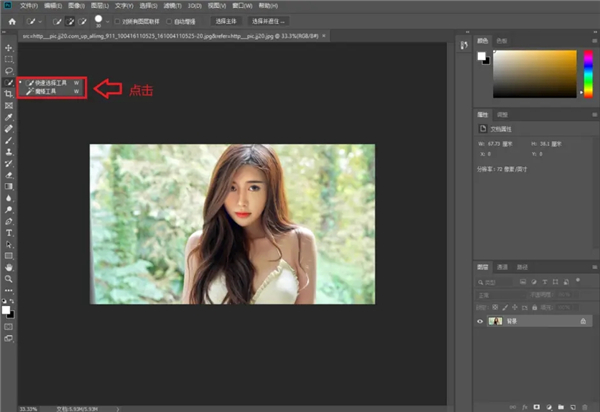Select the Eyedropper tool
Viewport: 600px width, 412px height.
coord(8,117)
